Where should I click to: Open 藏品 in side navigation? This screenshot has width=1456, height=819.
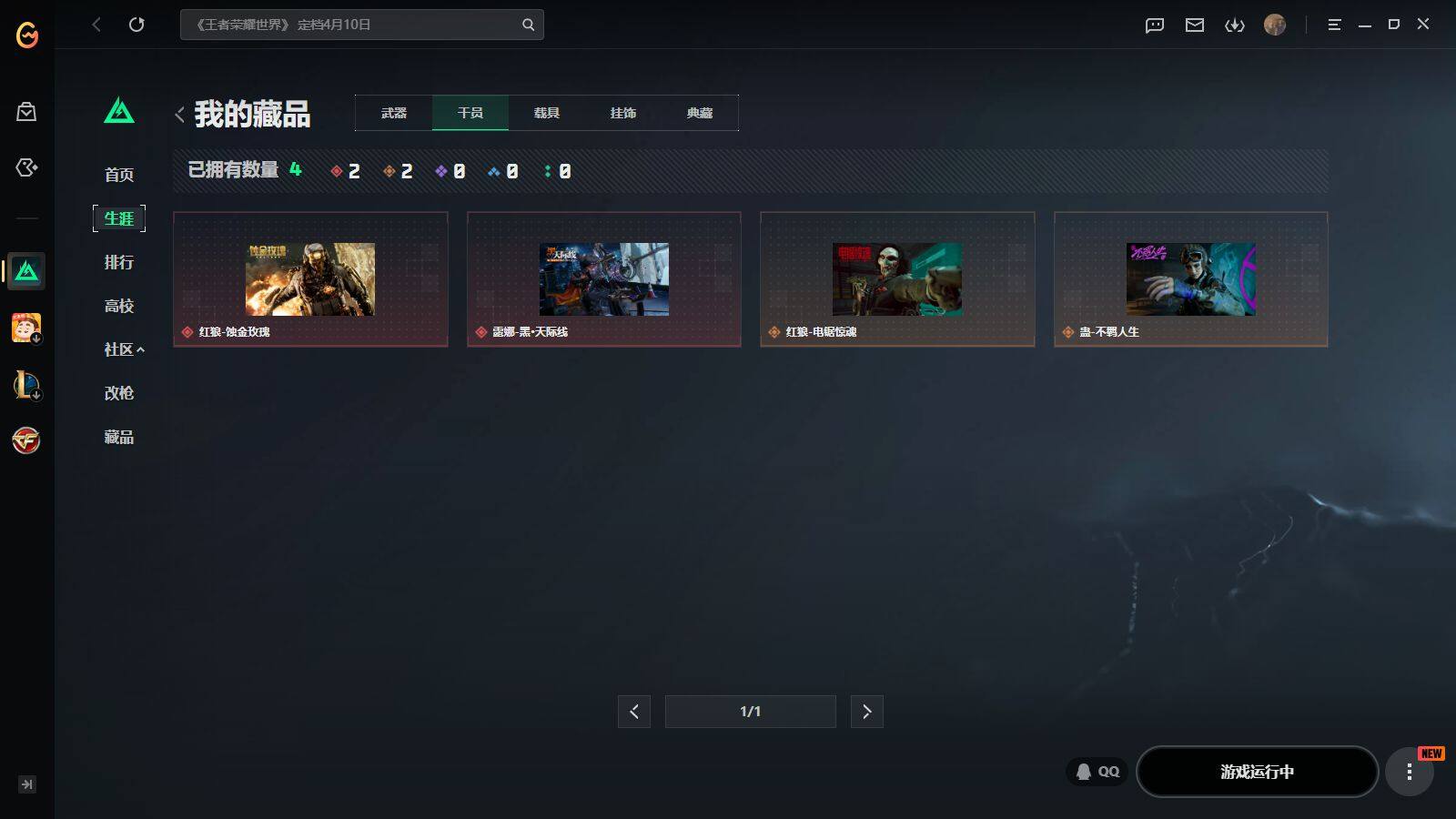(119, 437)
